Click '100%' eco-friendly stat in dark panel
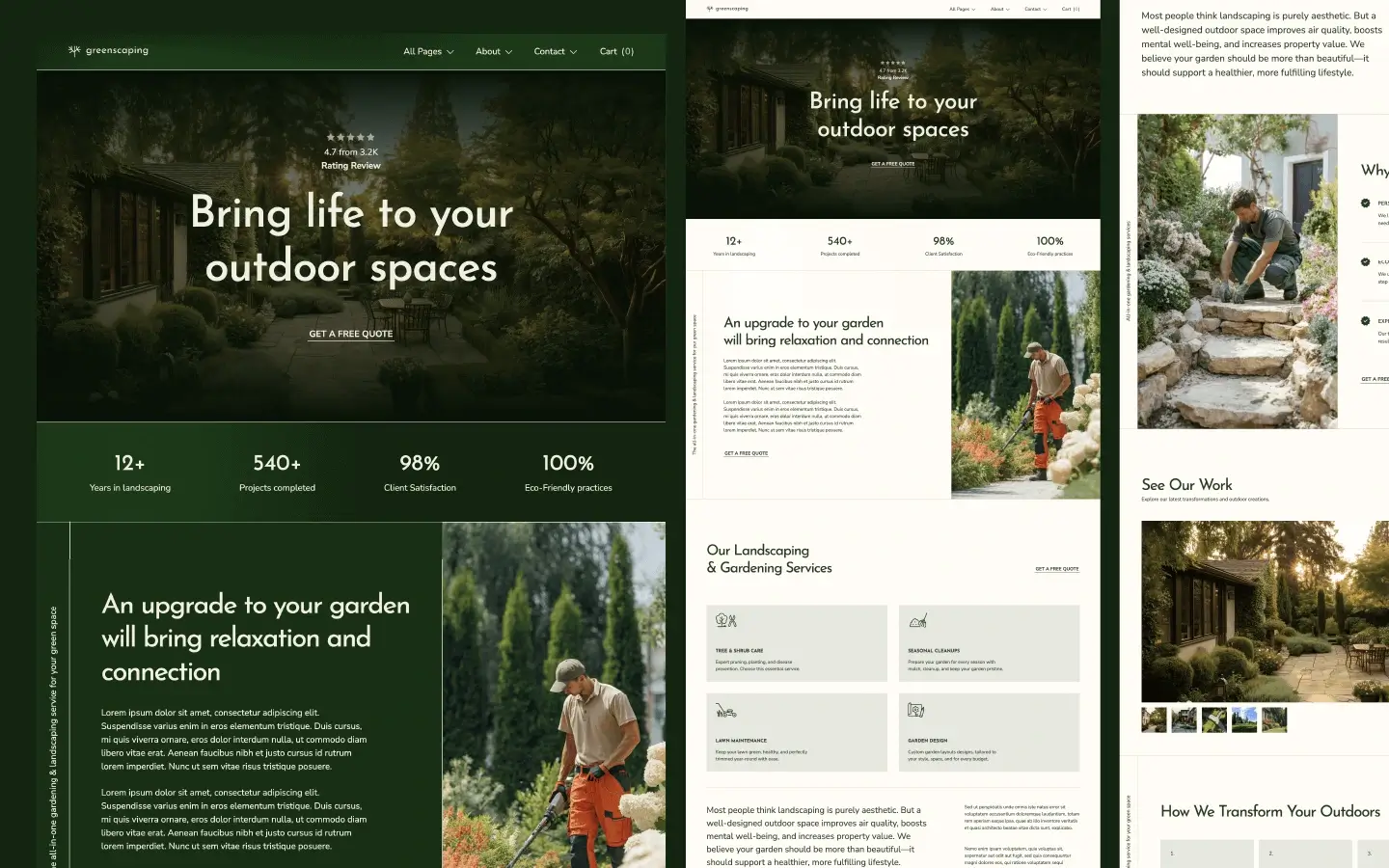 [568, 464]
